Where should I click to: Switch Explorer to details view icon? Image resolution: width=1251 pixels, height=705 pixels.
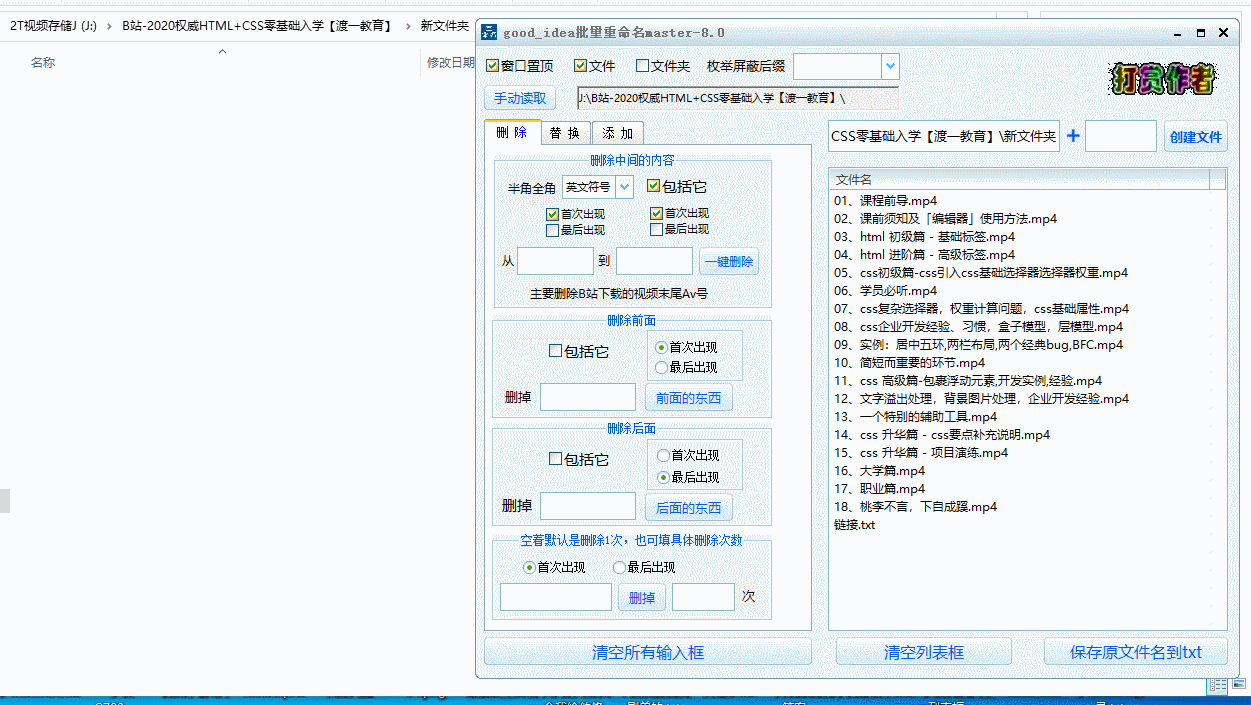(x=1217, y=685)
